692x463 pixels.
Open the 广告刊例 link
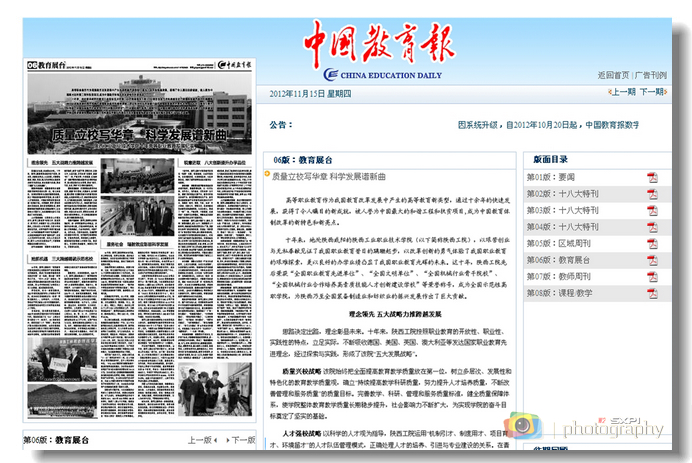coord(650,75)
